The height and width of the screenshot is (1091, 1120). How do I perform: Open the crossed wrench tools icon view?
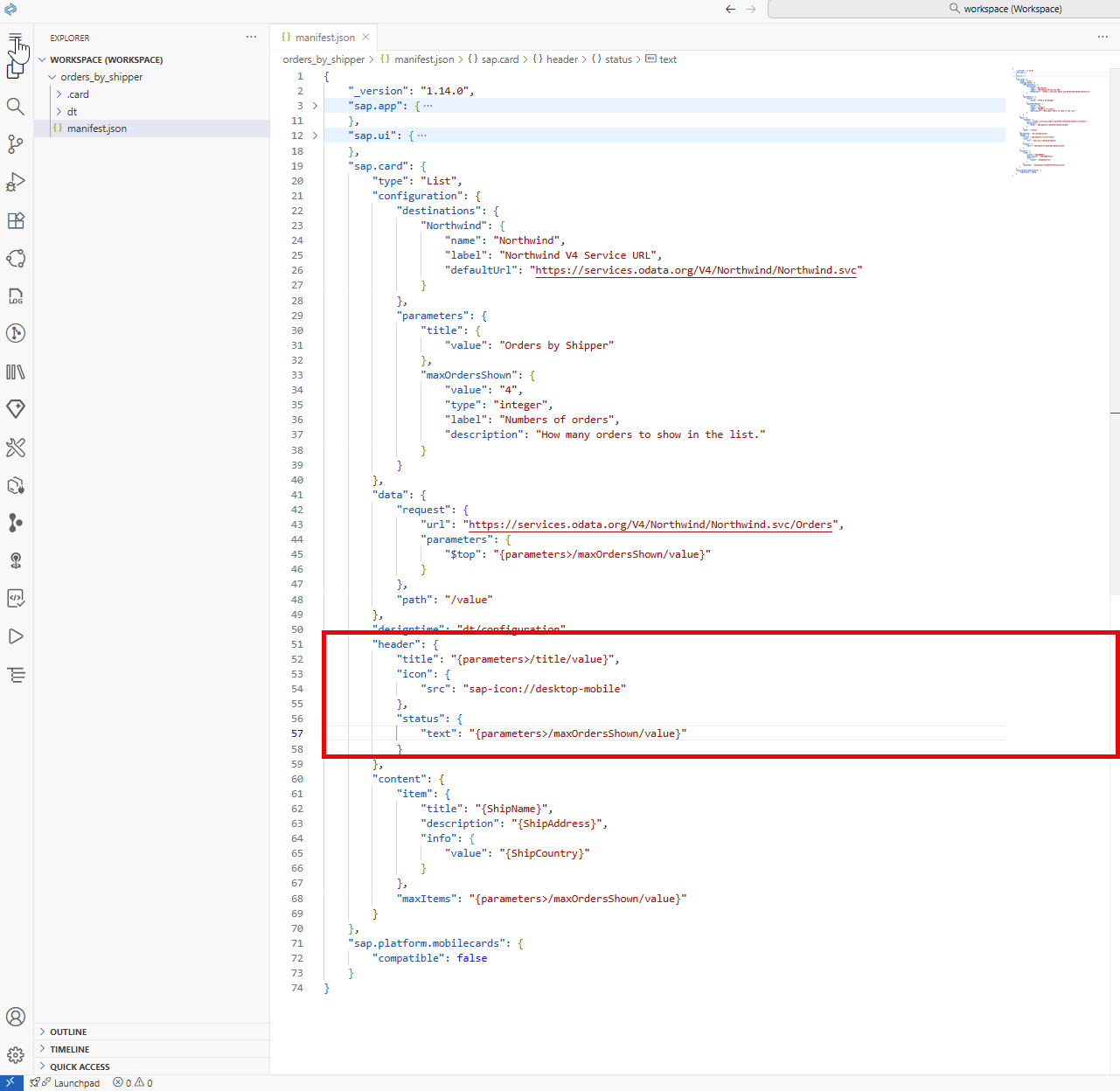(x=15, y=448)
